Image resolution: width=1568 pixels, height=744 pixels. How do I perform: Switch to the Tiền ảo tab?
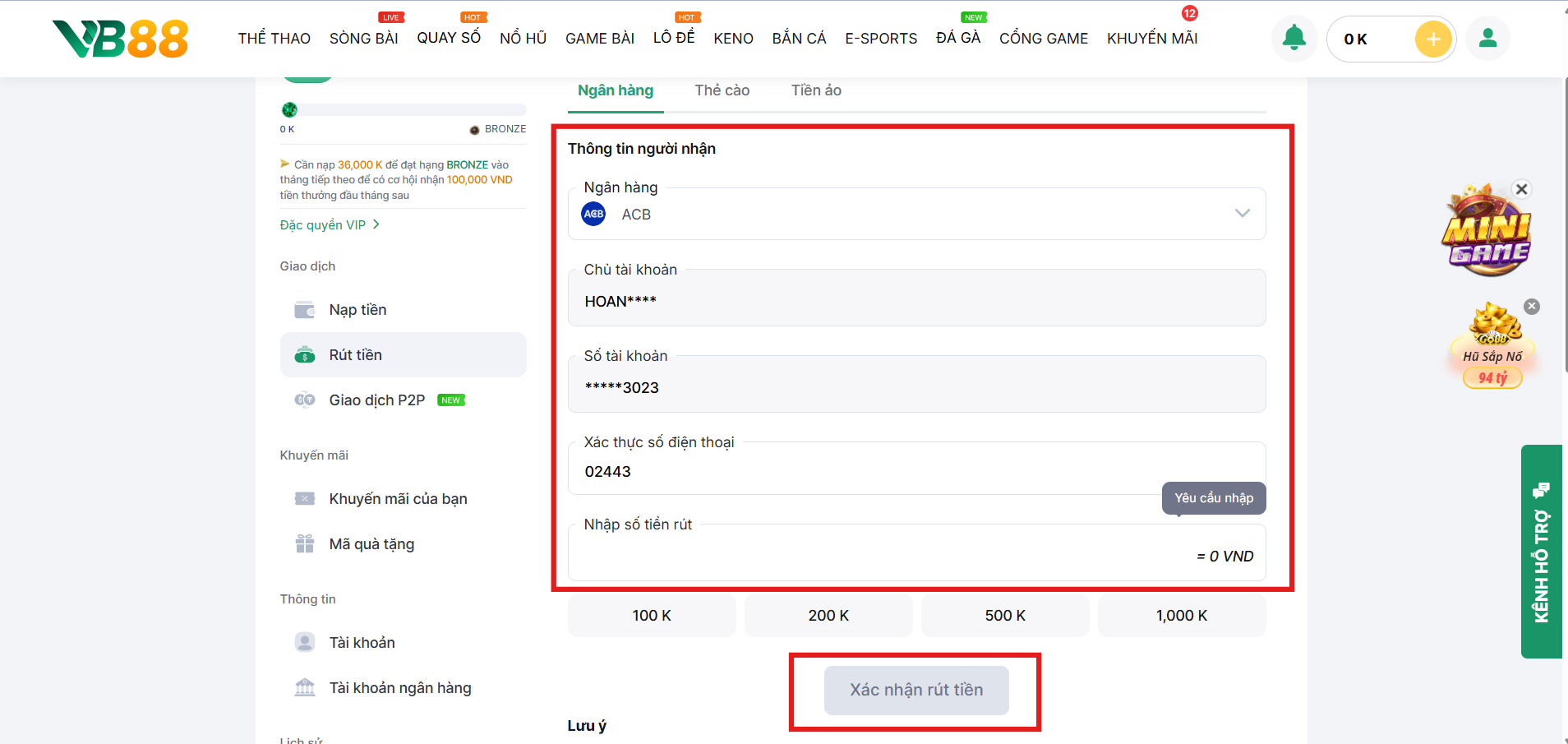coord(815,90)
